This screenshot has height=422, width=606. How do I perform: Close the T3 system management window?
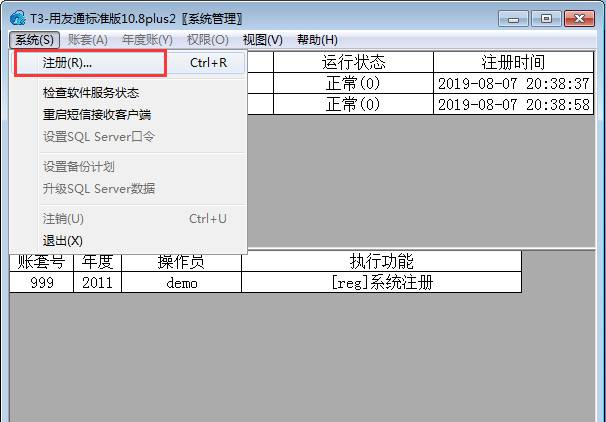[x=579, y=19]
